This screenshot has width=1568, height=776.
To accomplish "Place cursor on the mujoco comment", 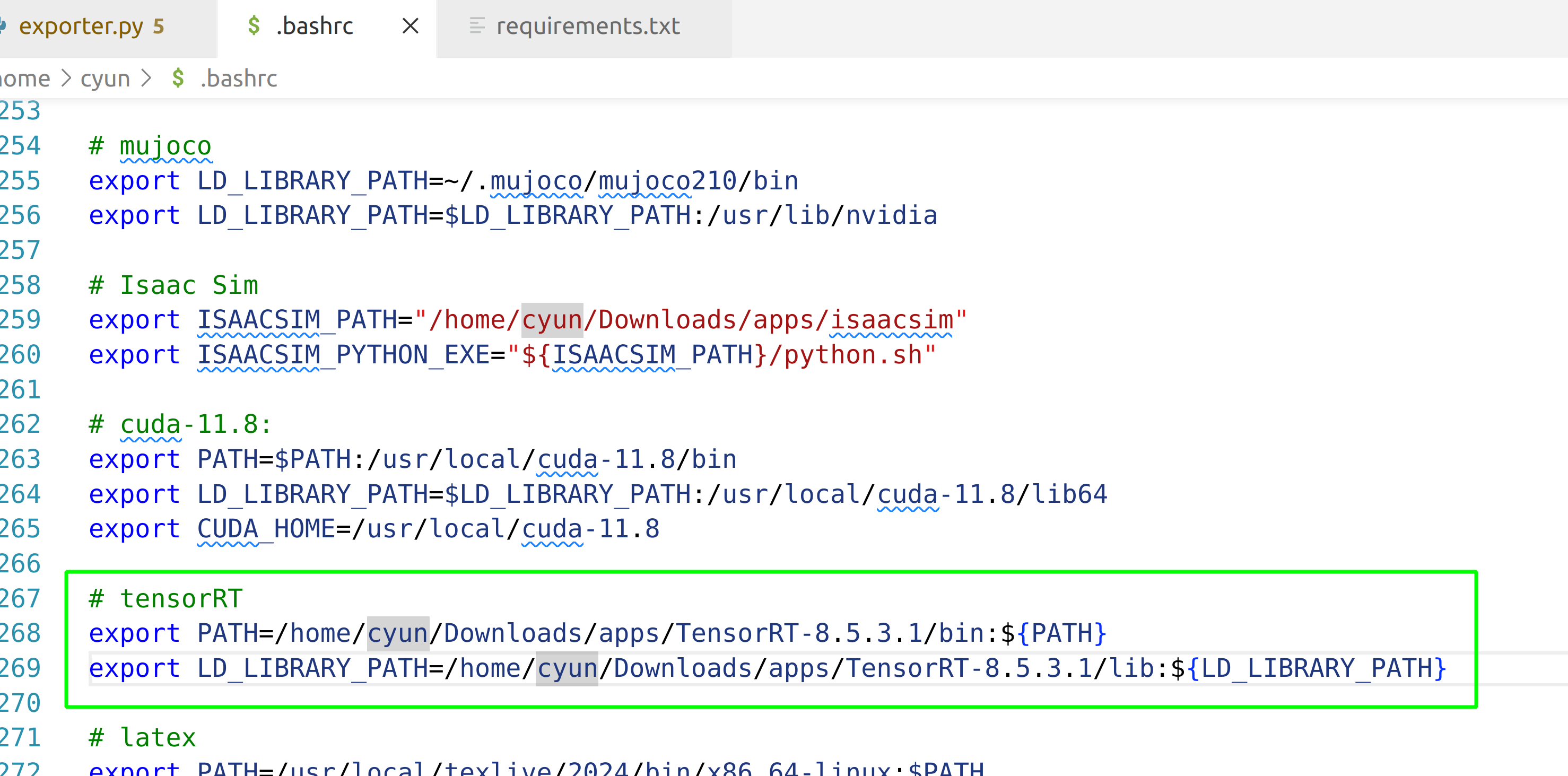I will [x=165, y=146].
